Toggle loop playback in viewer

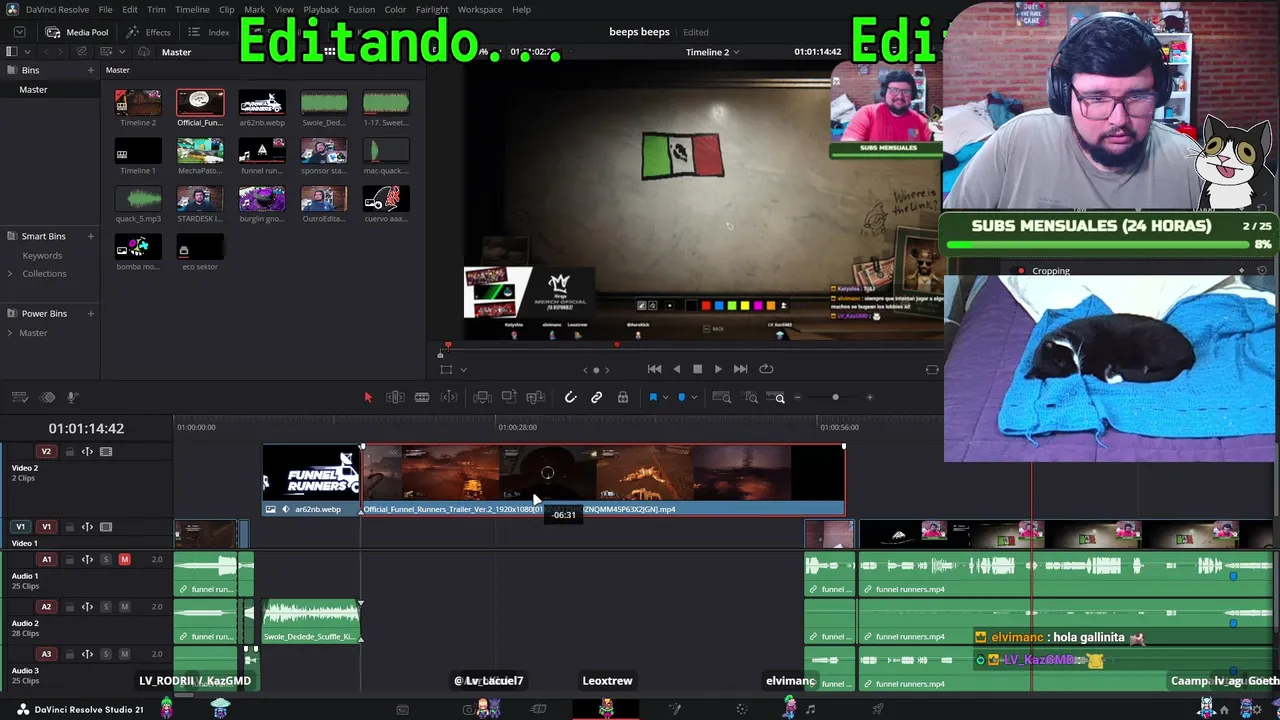(766, 369)
